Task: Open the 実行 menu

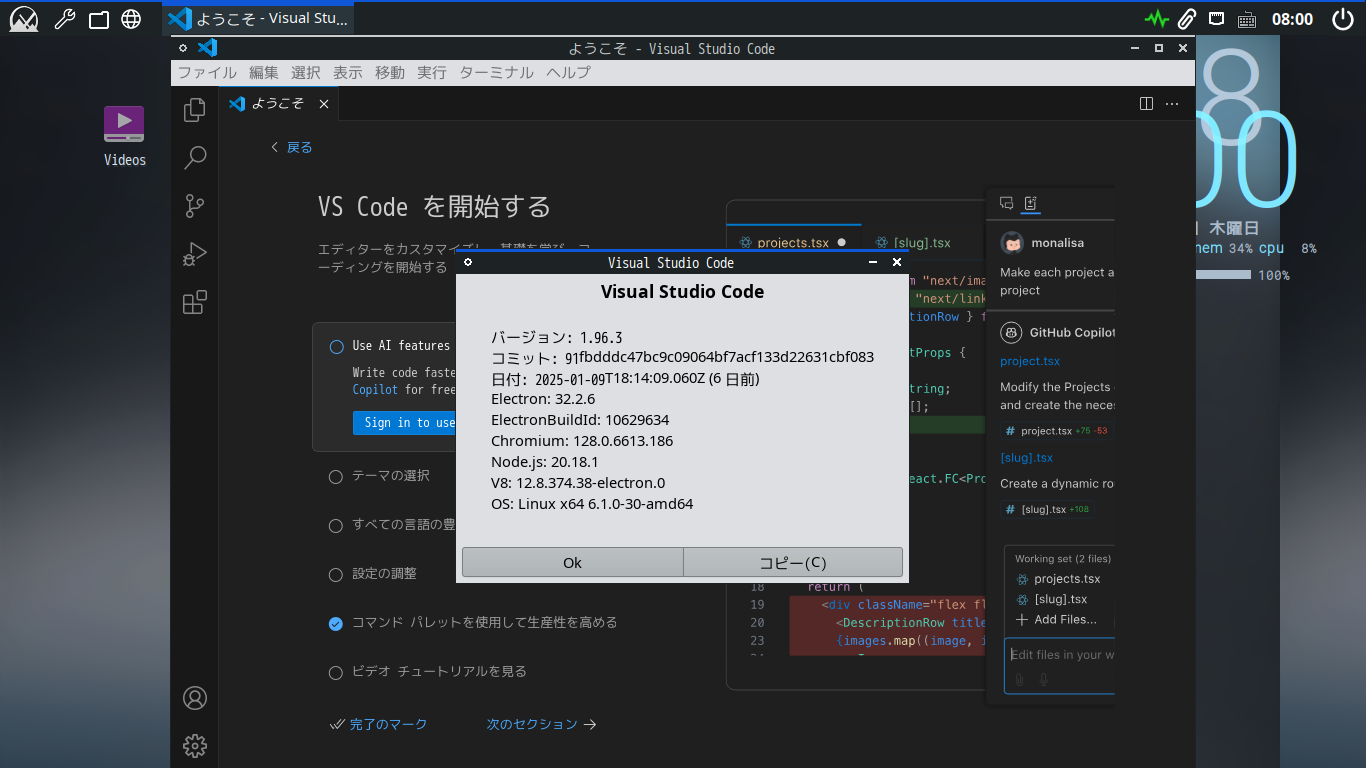Action: (x=432, y=73)
